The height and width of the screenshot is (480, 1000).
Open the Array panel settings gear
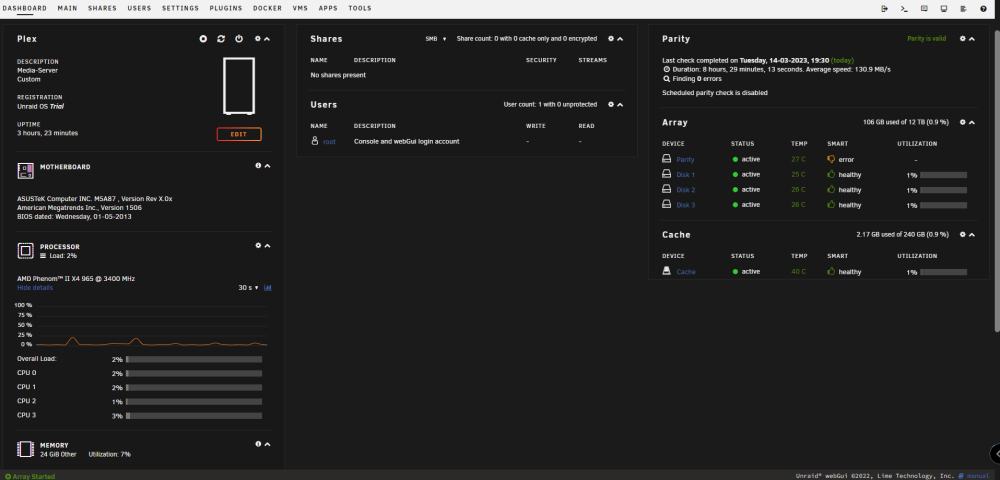coord(962,122)
